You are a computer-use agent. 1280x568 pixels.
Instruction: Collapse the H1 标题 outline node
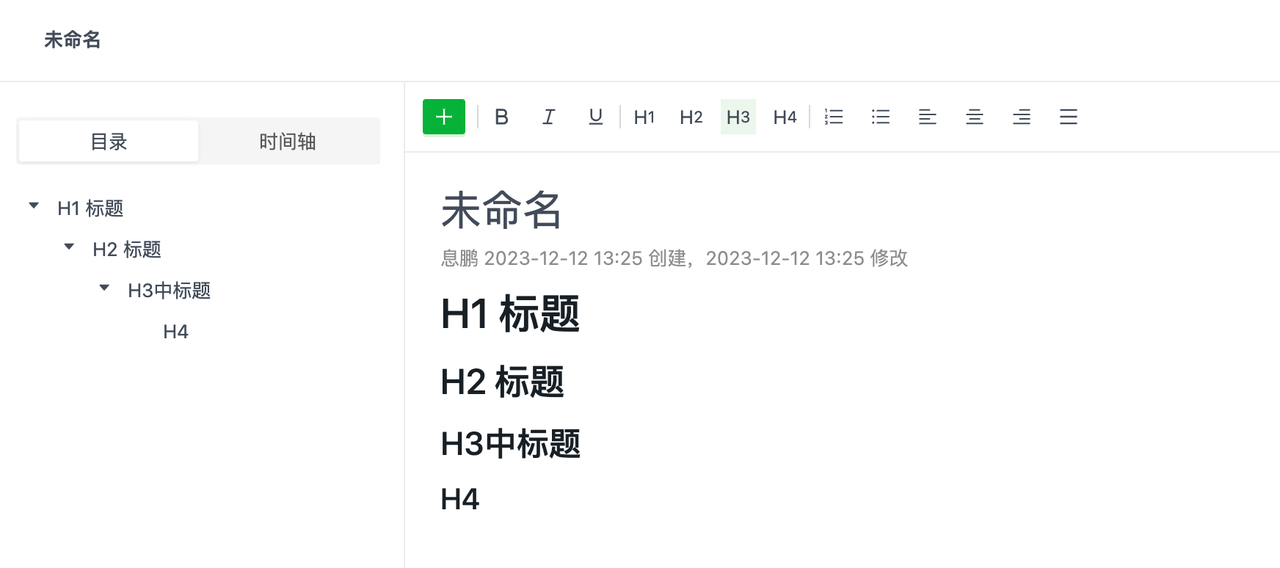[34, 206]
